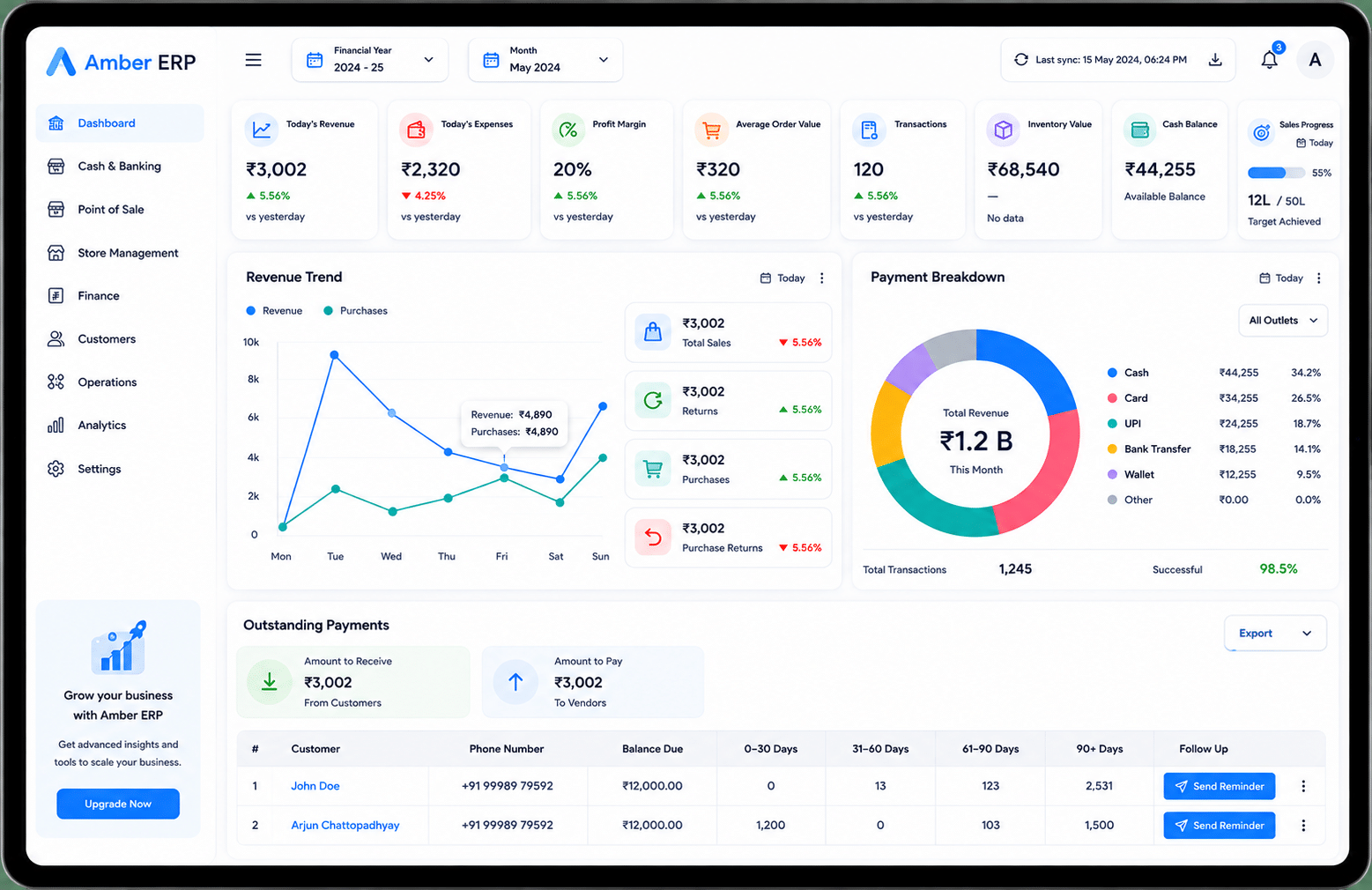Click the Successful 98.5% value
The image size is (1372, 890).
coord(1279,569)
